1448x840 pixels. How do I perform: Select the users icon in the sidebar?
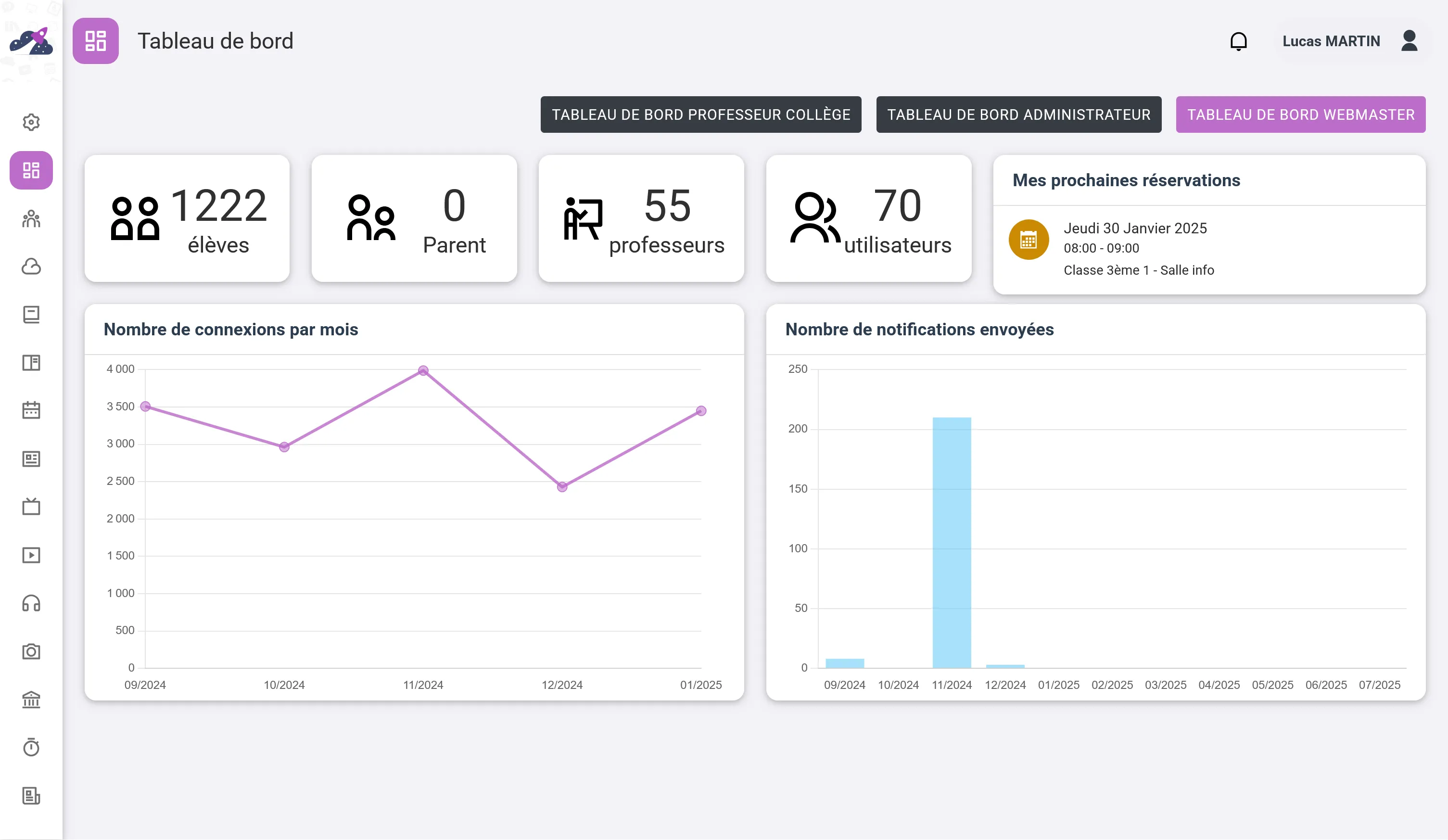click(x=31, y=219)
